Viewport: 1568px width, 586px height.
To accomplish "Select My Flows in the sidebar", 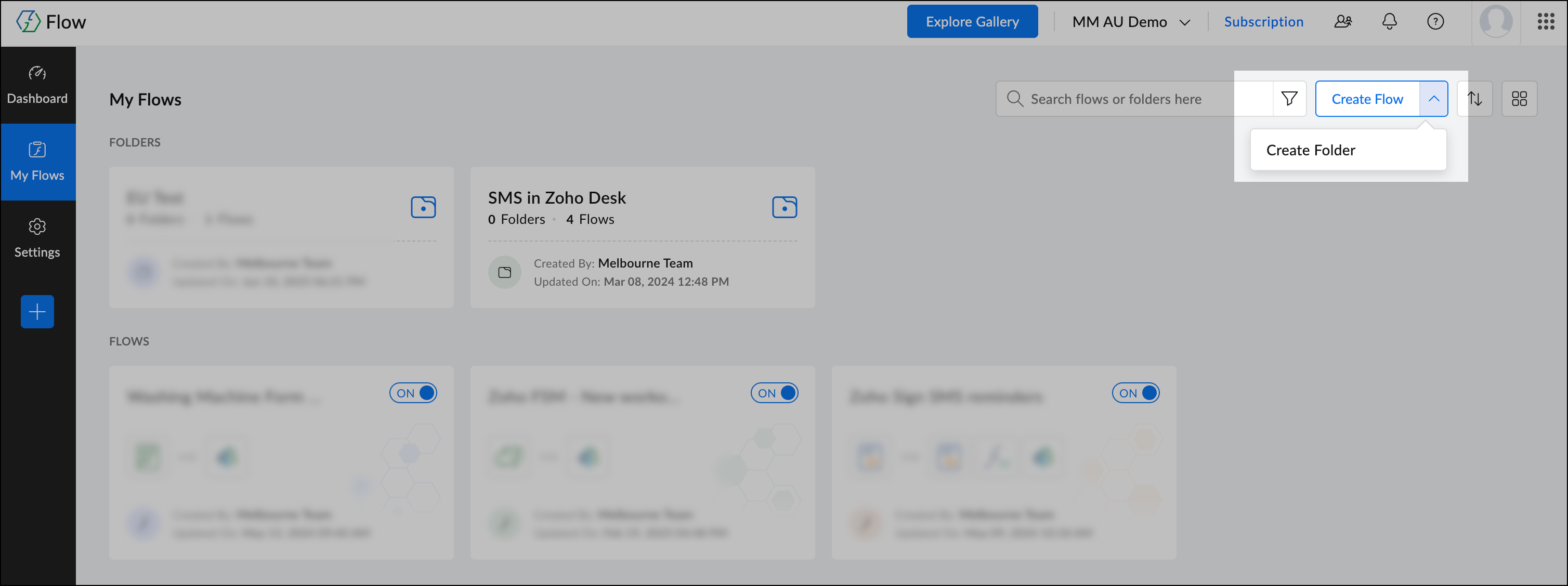I will [37, 162].
